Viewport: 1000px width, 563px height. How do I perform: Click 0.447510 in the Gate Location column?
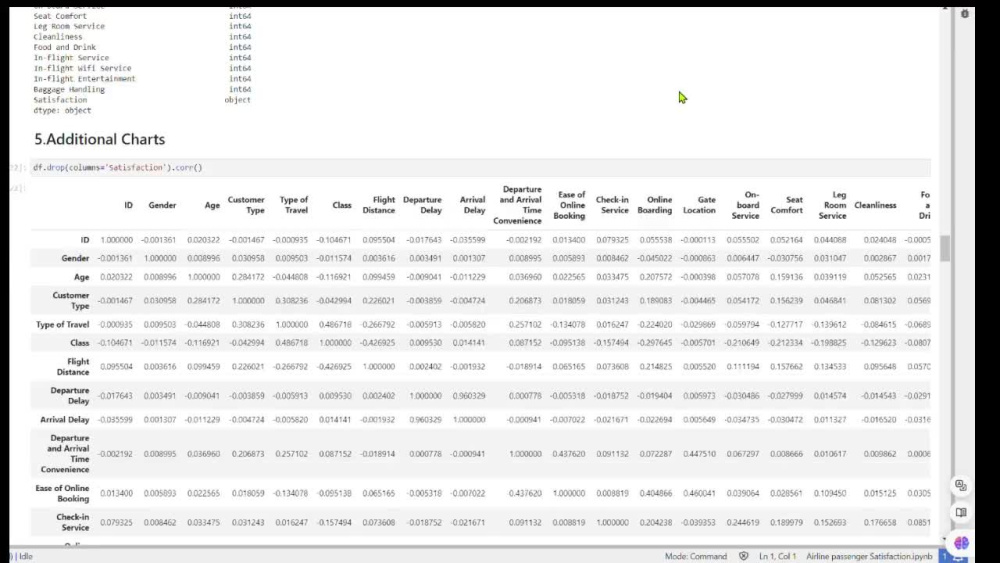pos(699,454)
